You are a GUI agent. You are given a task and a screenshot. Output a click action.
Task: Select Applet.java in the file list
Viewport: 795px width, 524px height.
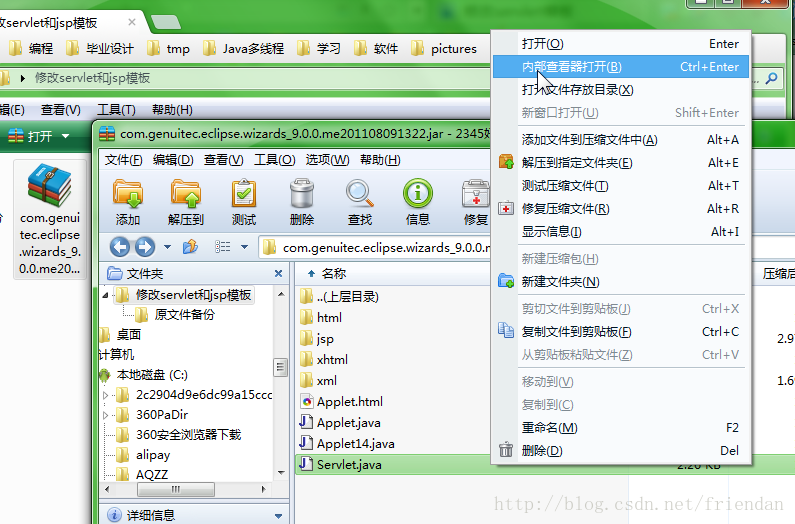(340, 423)
